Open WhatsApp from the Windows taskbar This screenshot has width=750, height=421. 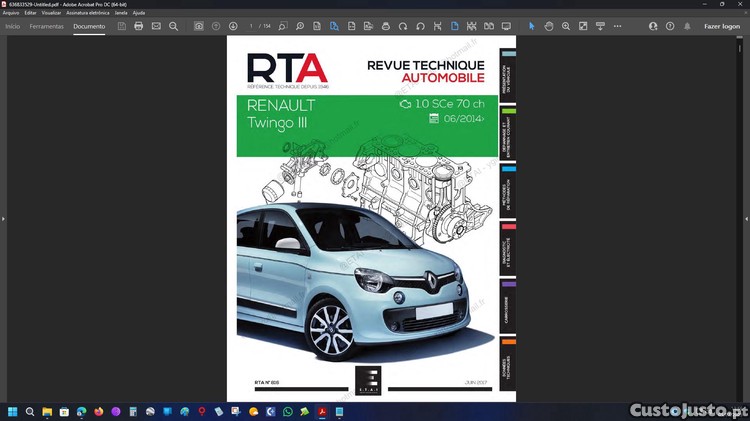point(288,412)
